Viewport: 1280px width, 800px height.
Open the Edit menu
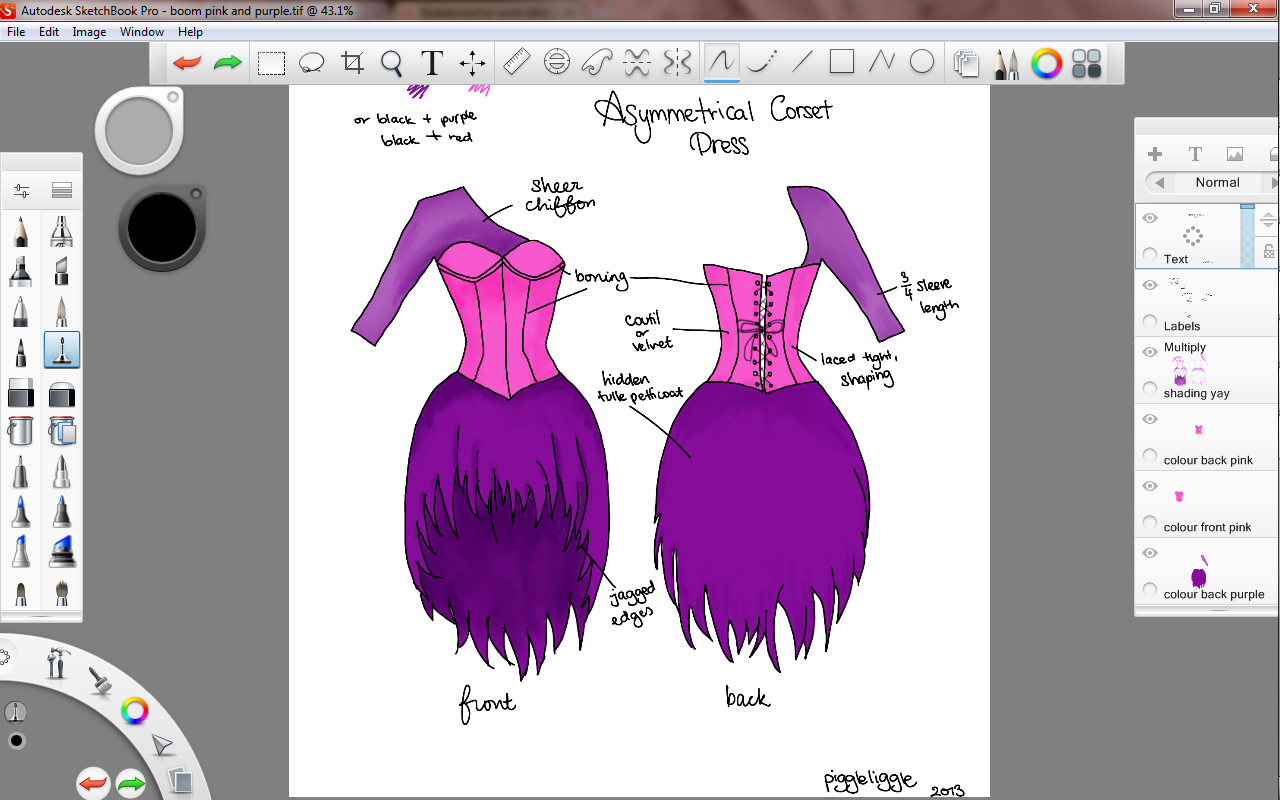pos(49,32)
